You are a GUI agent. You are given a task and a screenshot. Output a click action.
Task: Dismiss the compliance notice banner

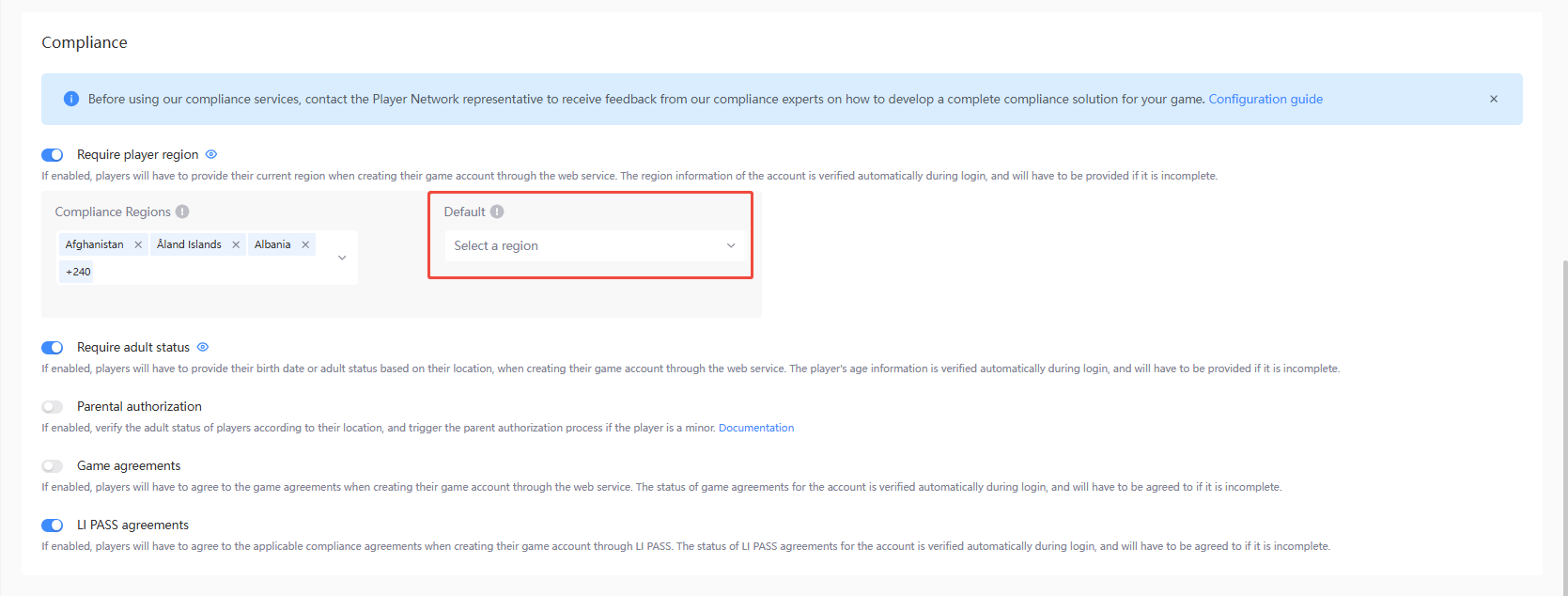tap(1494, 99)
